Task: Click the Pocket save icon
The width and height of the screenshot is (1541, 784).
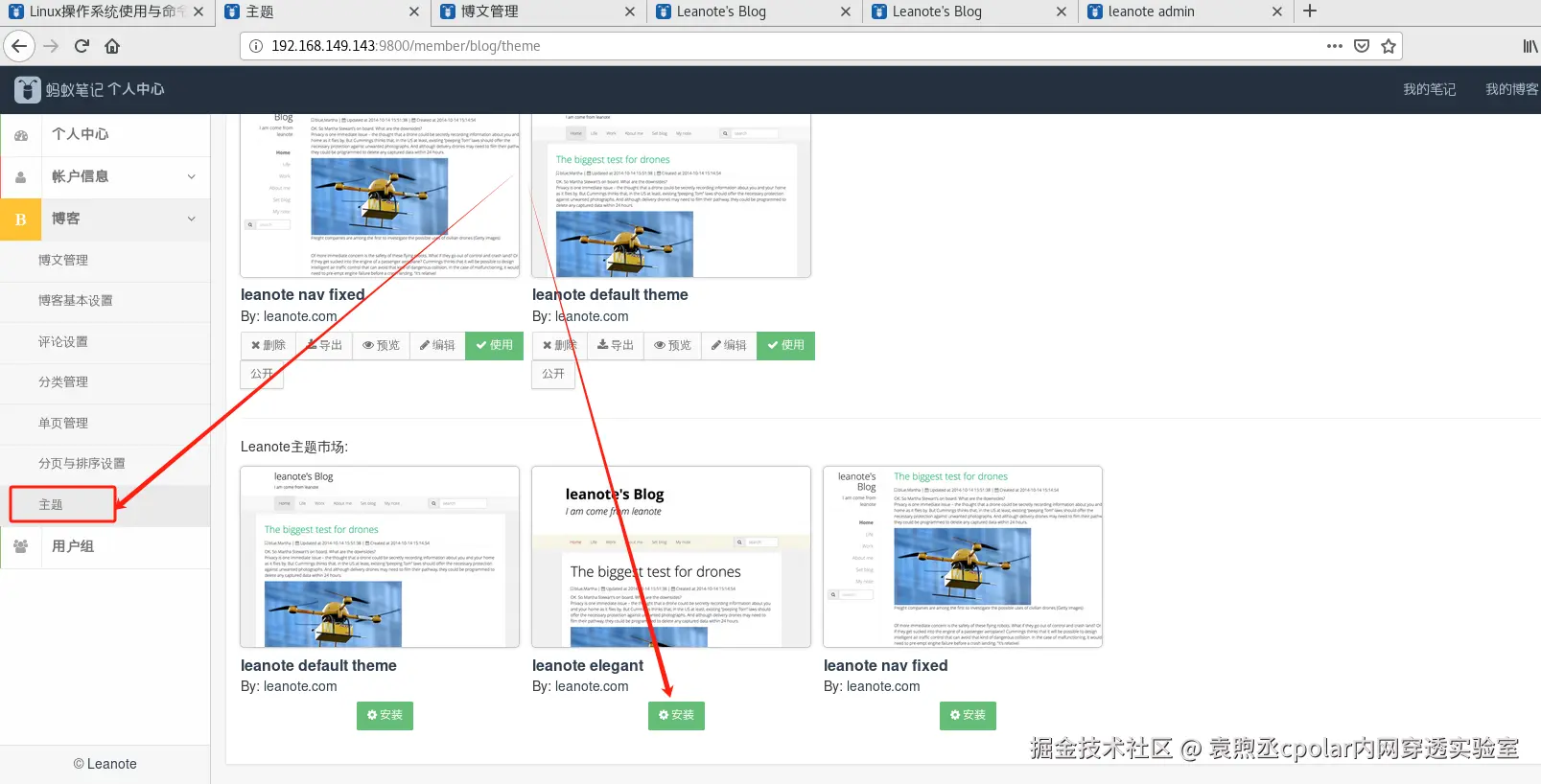Action: tap(1361, 46)
